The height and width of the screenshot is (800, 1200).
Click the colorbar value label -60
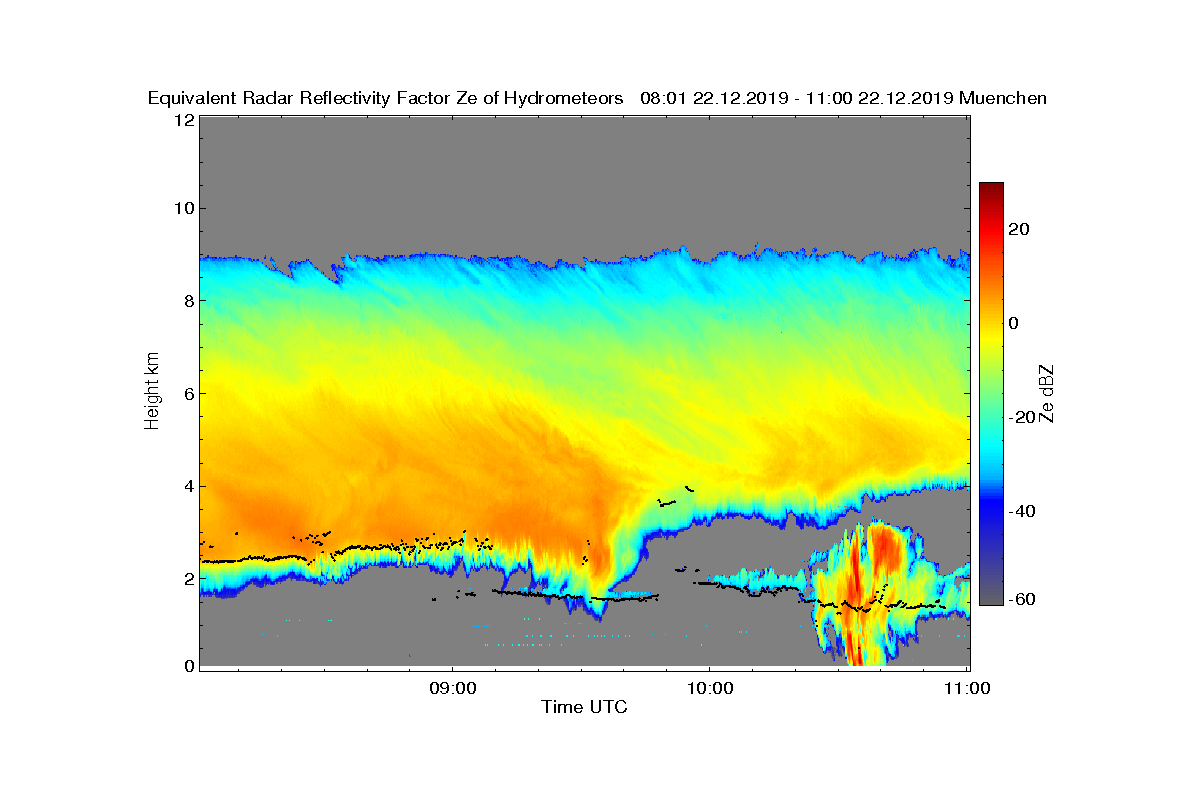click(x=1019, y=599)
